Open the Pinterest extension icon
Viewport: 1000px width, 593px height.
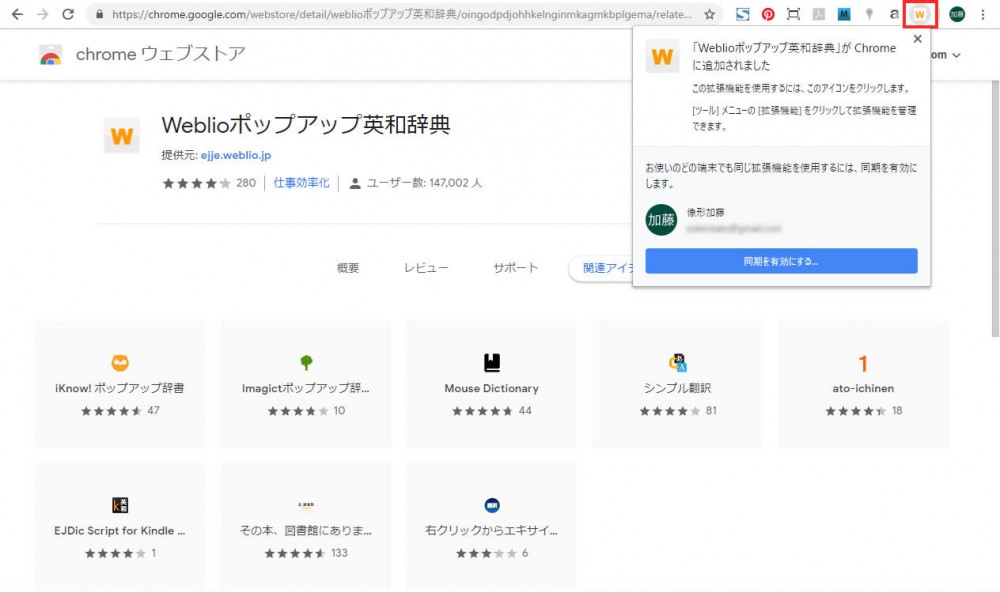click(x=768, y=14)
